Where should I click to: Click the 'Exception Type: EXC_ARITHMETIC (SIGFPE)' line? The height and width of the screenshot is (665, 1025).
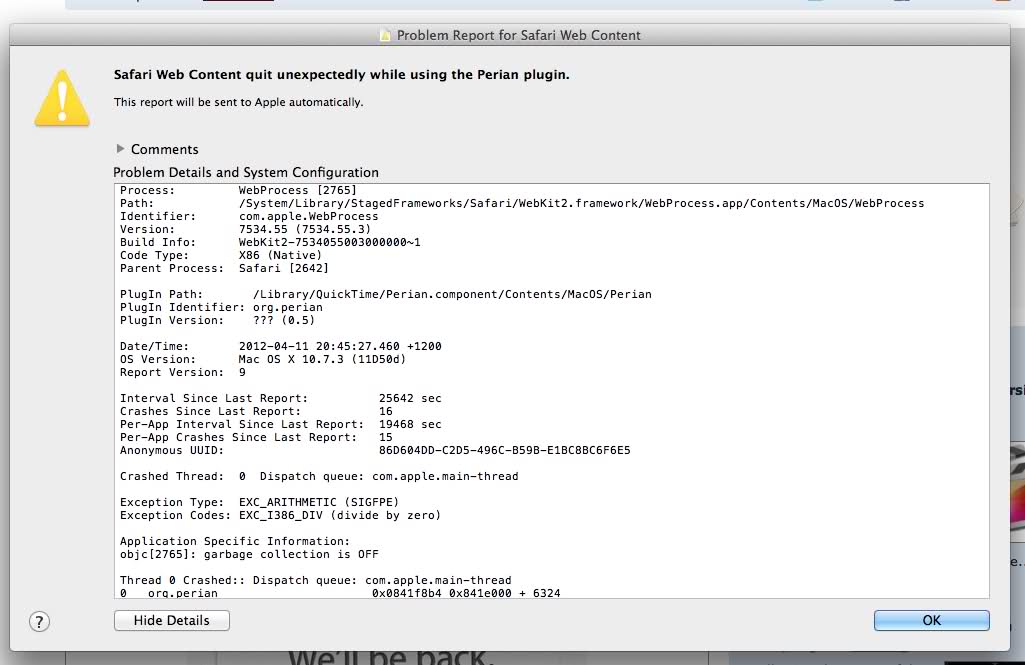coord(260,502)
